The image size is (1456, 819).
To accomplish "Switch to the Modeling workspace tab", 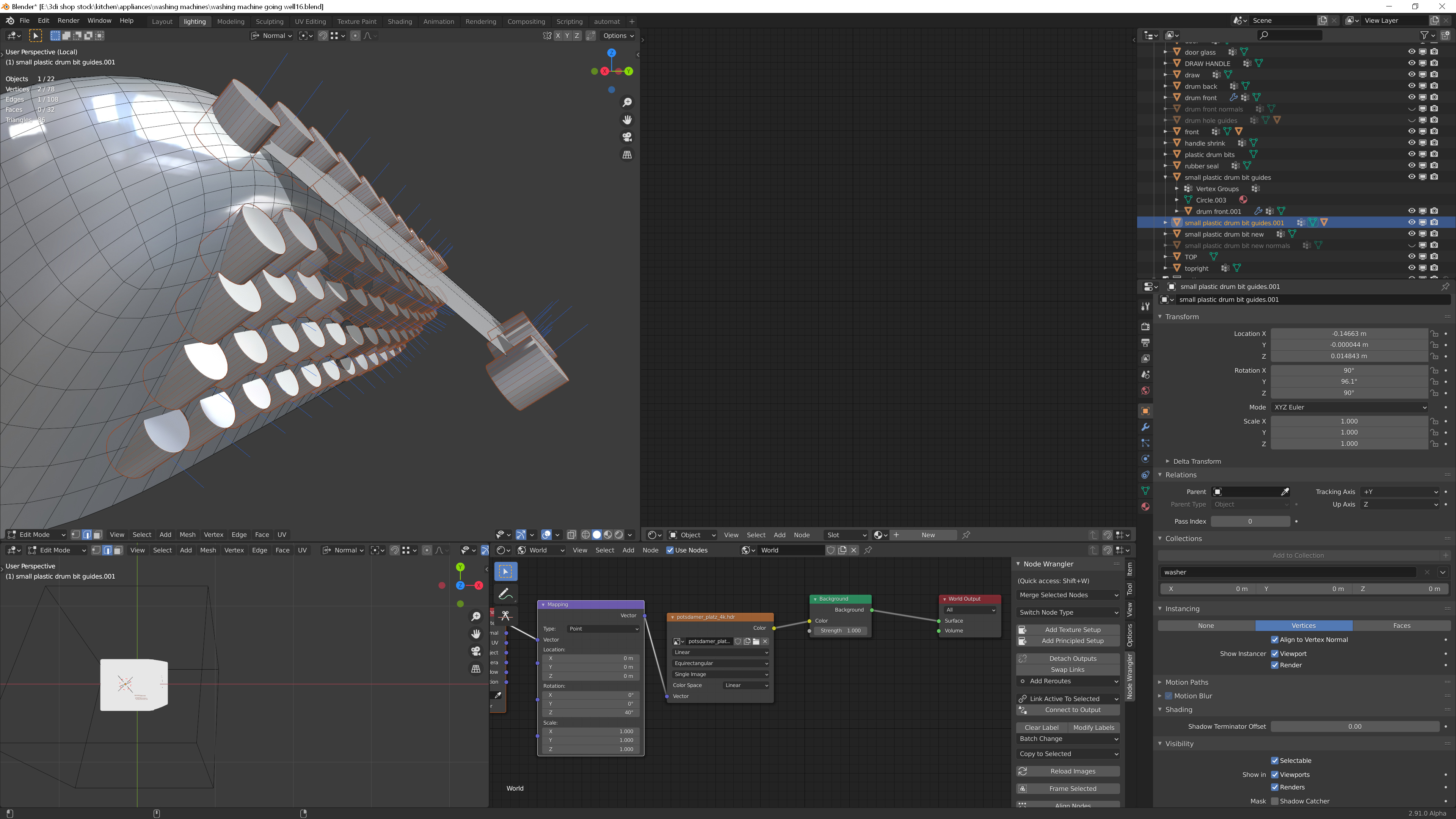I will [231, 22].
